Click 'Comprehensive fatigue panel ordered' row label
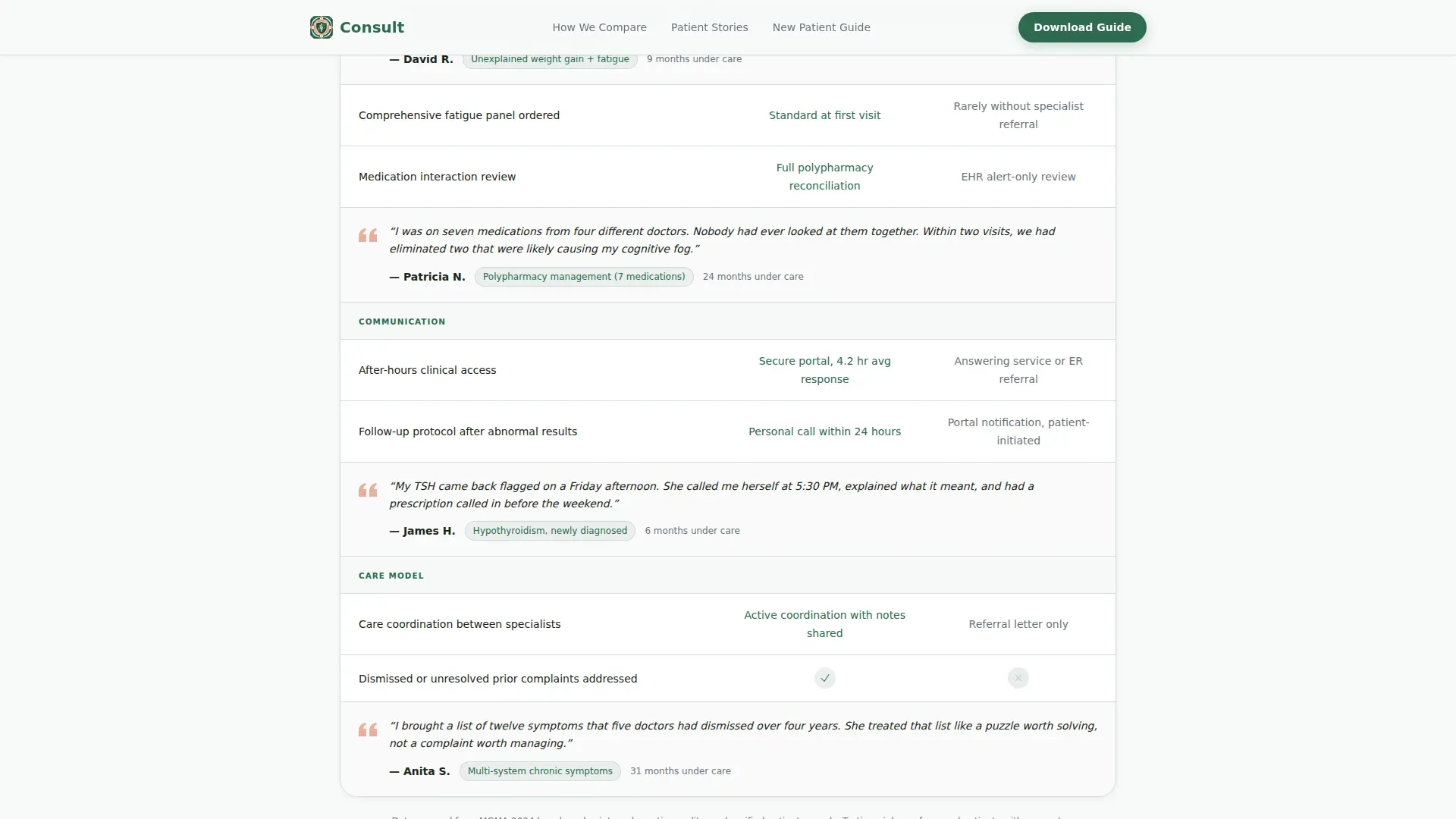 point(459,115)
